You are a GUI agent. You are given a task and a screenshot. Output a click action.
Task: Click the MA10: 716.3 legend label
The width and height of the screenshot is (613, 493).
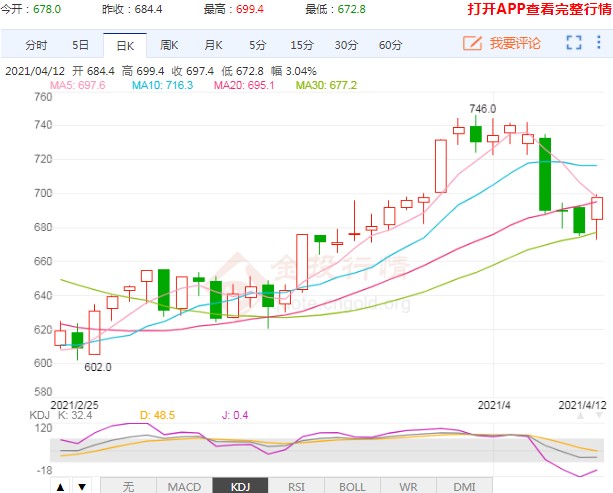tap(162, 85)
